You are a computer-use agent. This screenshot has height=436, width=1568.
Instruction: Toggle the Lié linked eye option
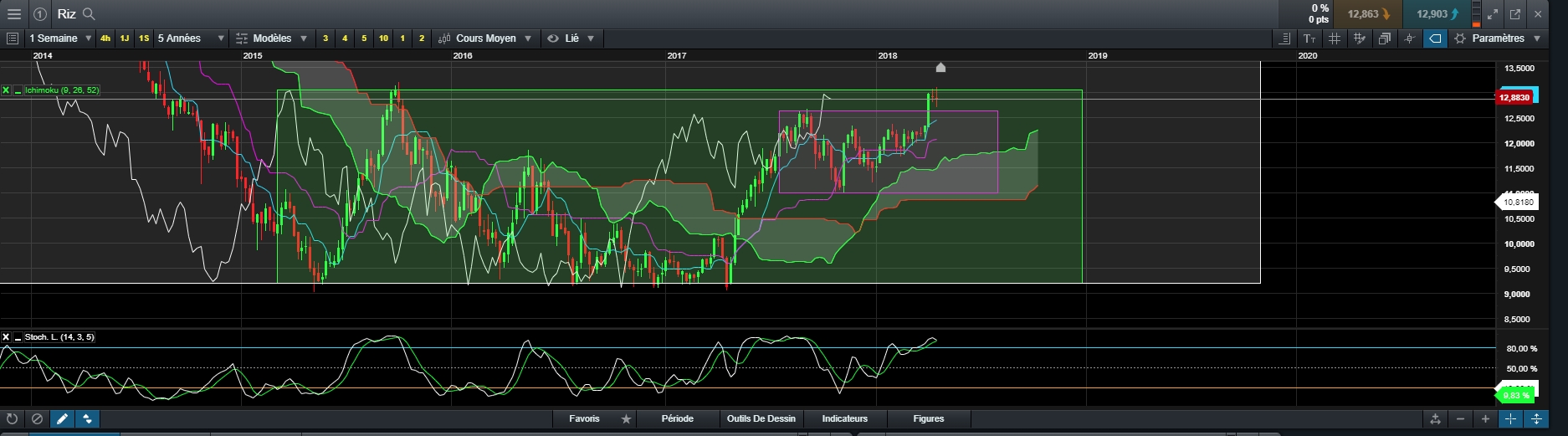[569, 38]
